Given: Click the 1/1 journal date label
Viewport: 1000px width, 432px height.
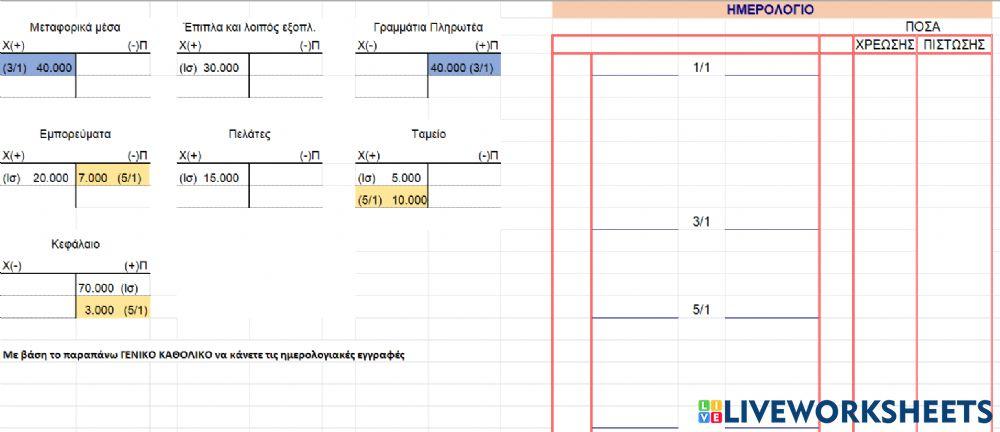Looking at the screenshot, I should point(701,68).
